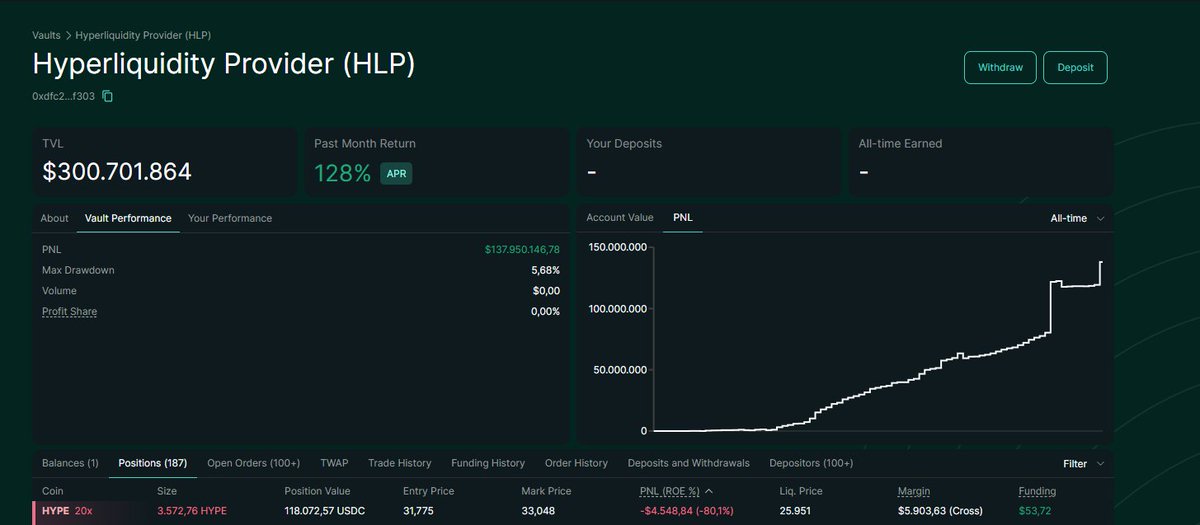1200x525 pixels.
Task: Expand the positions Filter dropdown
Action: point(1084,464)
